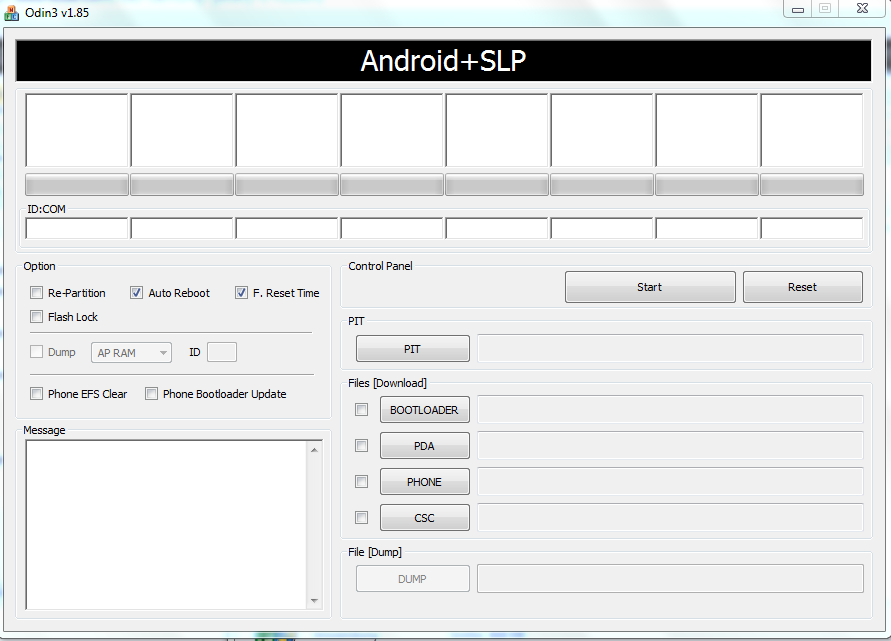Viewport: 891px width, 641px height.
Task: Uncheck the Auto Reboot option
Action: (136, 293)
